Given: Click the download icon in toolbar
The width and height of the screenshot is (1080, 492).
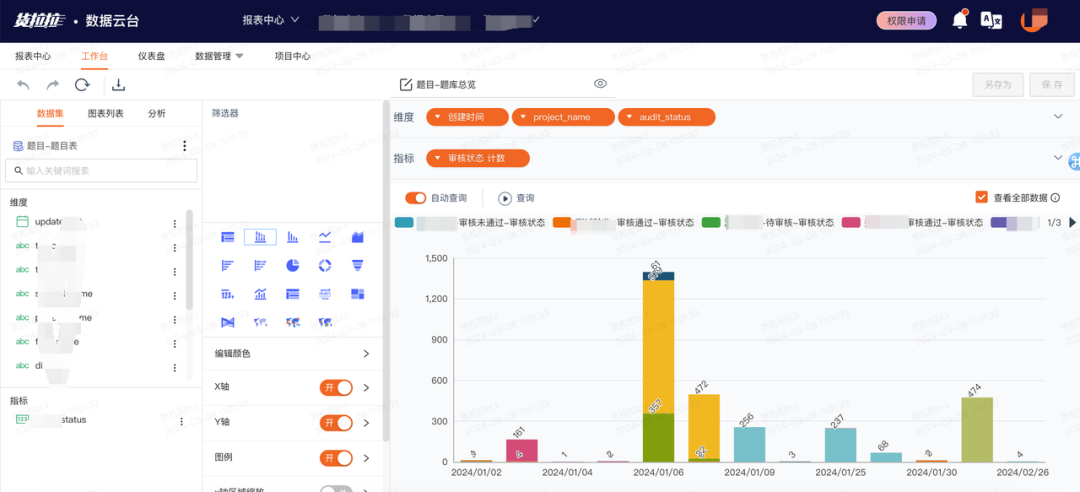Looking at the screenshot, I should tap(118, 85).
